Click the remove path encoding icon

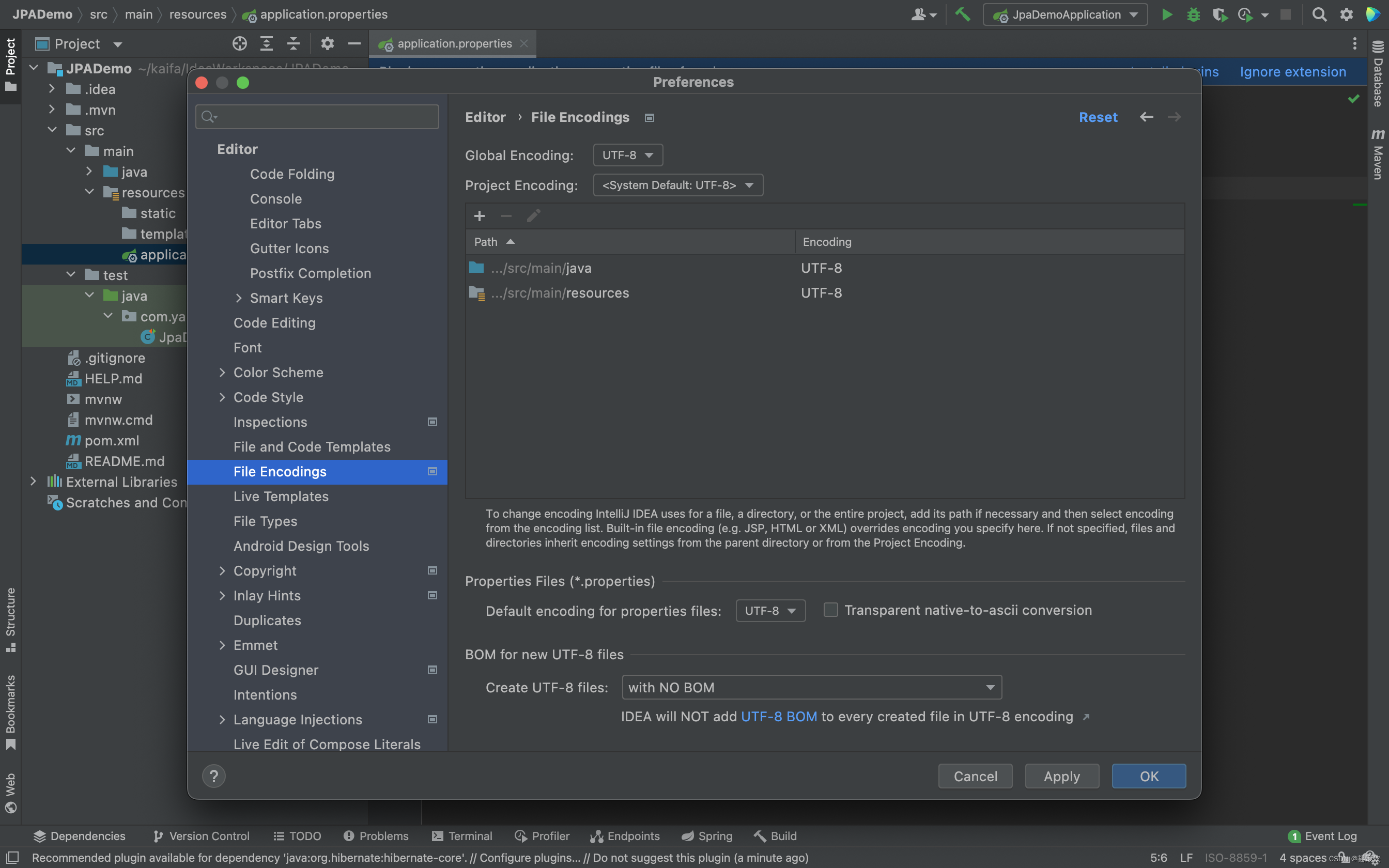click(506, 216)
